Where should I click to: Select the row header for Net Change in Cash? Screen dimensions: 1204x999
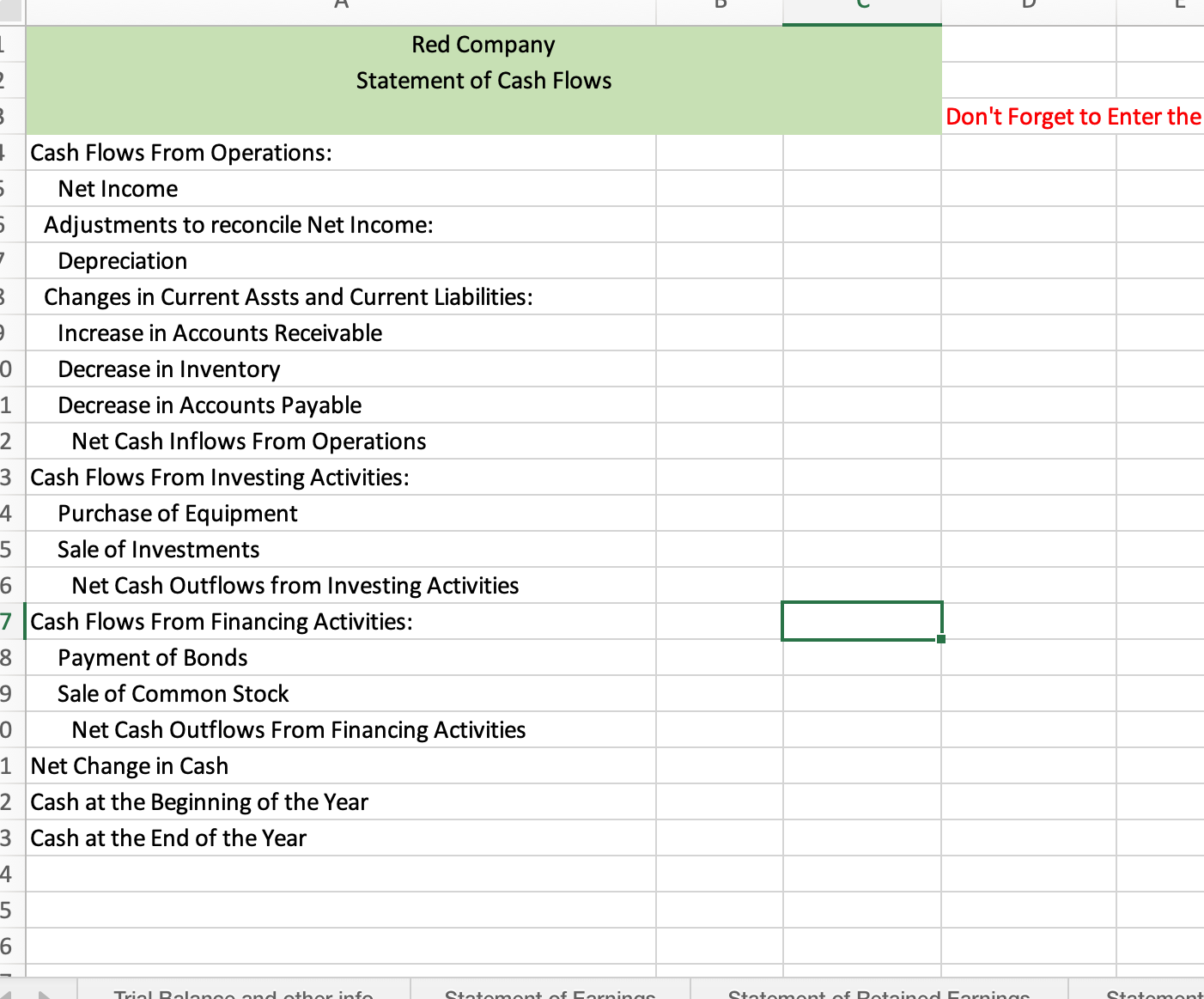pyautogui.click(x=9, y=765)
